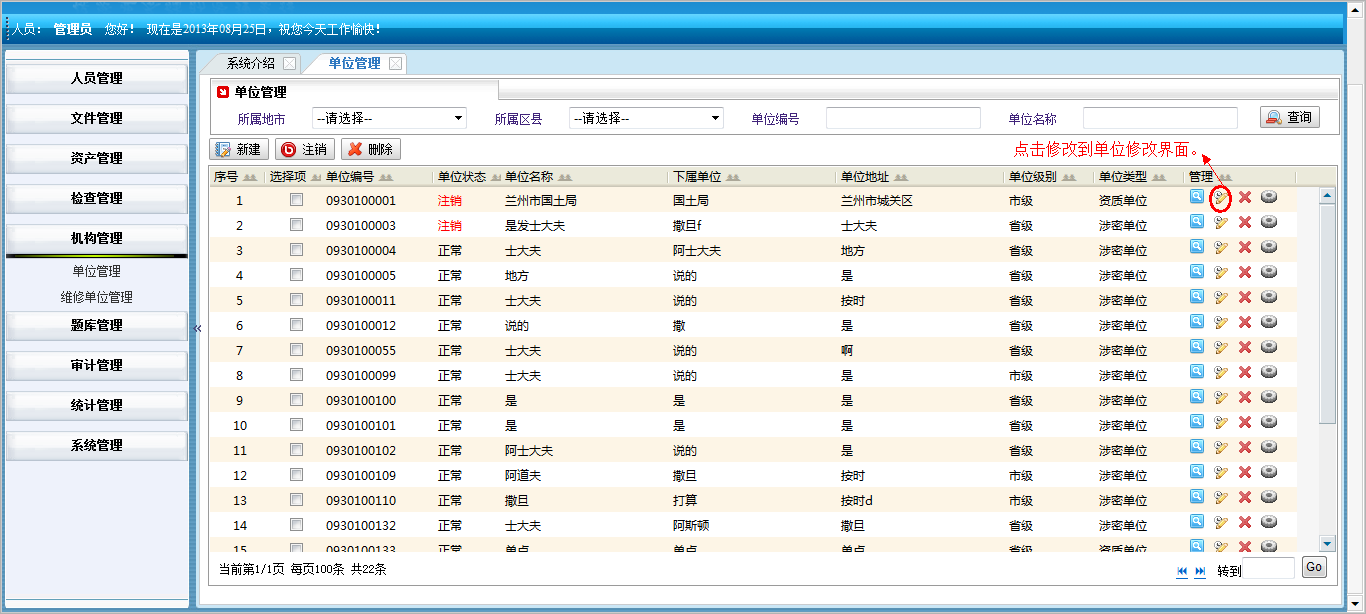View details of unit 0930100102

point(1197,447)
